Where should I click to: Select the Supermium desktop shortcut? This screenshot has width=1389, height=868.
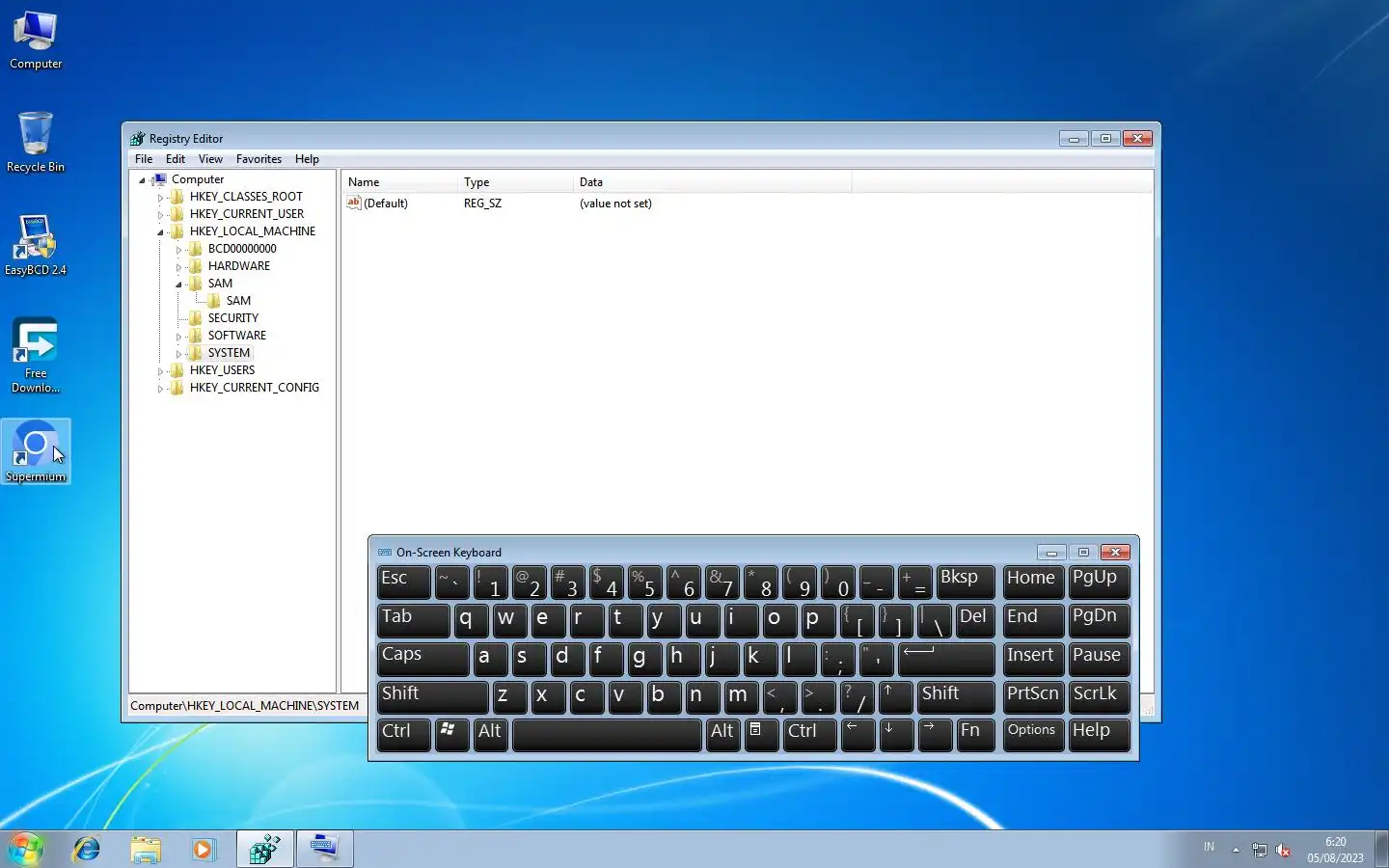pyautogui.click(x=36, y=451)
